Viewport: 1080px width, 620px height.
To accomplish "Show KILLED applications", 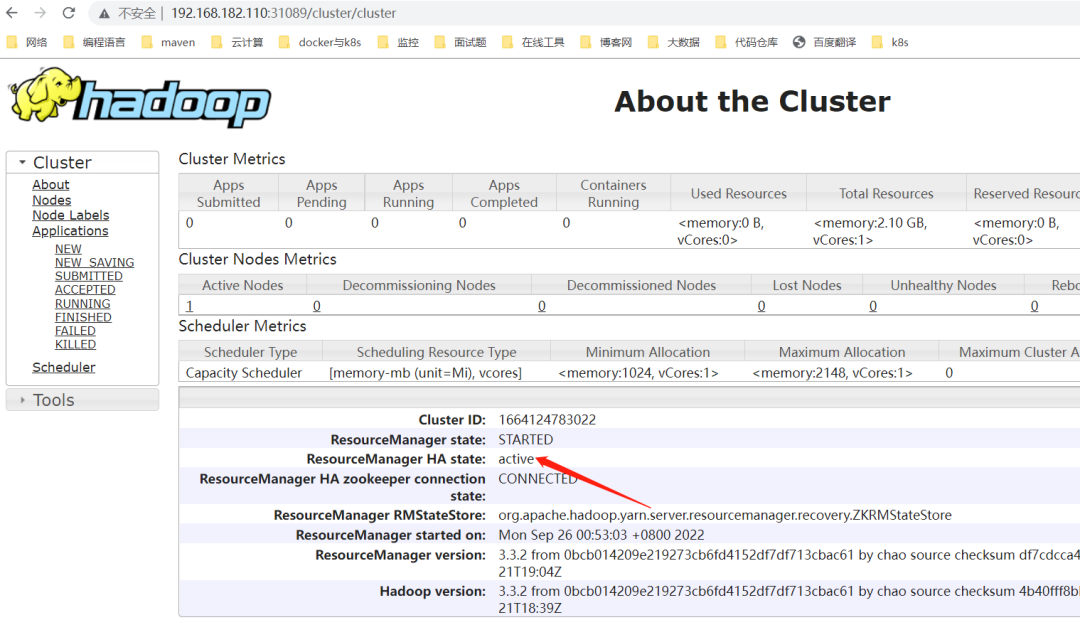I will (76, 344).
